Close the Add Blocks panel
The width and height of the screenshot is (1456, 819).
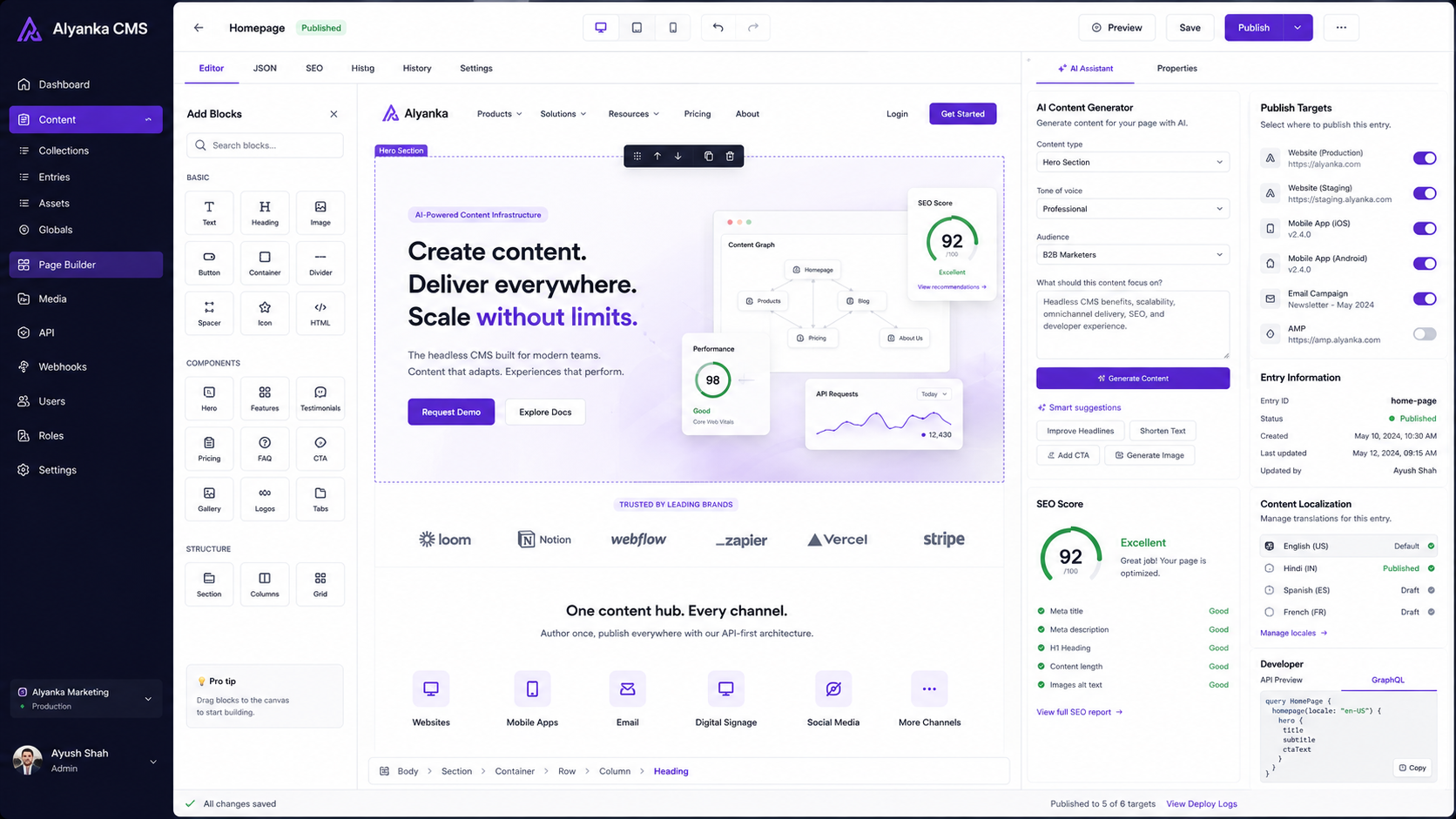coord(334,114)
